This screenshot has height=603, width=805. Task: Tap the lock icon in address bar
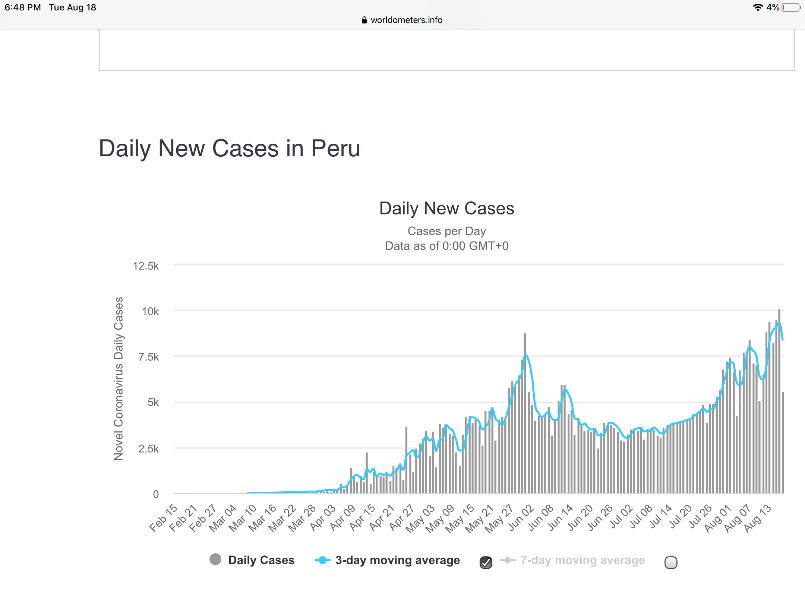(363, 20)
